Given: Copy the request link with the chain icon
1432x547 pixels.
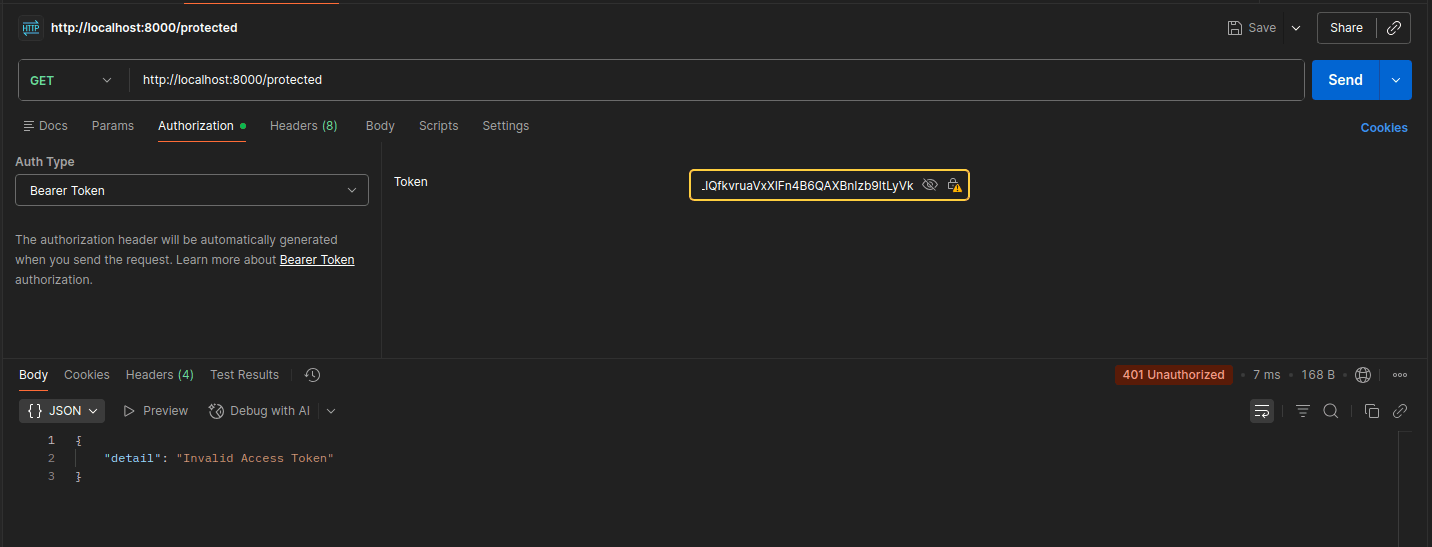Looking at the screenshot, I should coord(1394,28).
